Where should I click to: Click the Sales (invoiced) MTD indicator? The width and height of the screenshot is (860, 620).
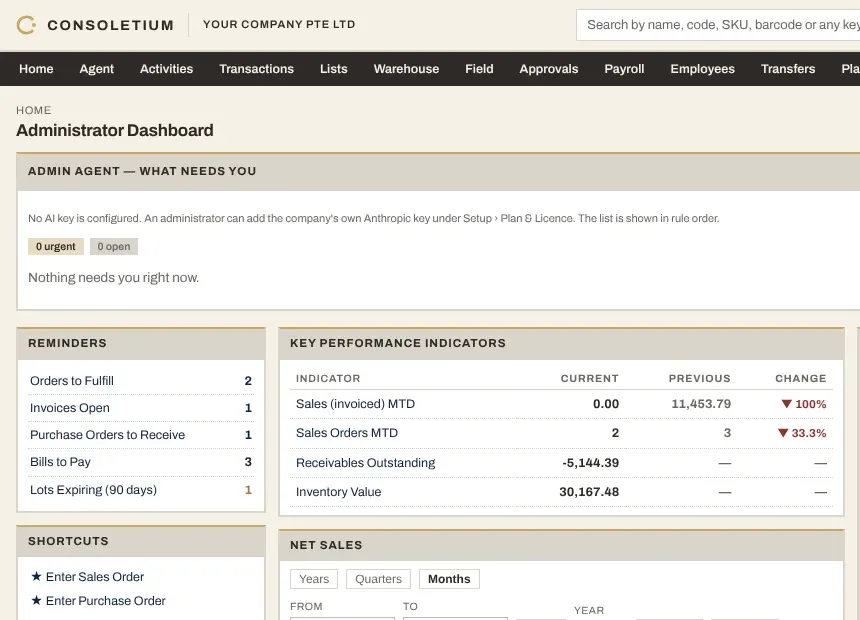pyautogui.click(x=355, y=404)
